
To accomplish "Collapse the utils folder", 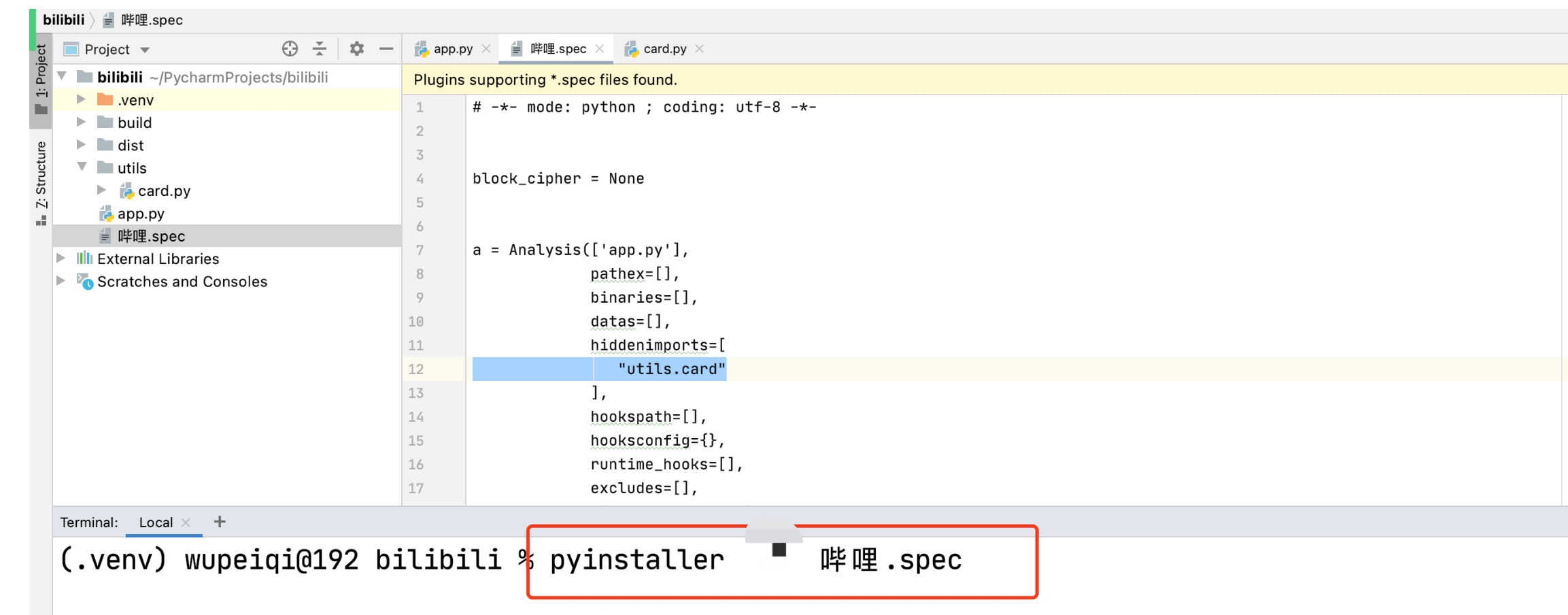I will (82, 167).
